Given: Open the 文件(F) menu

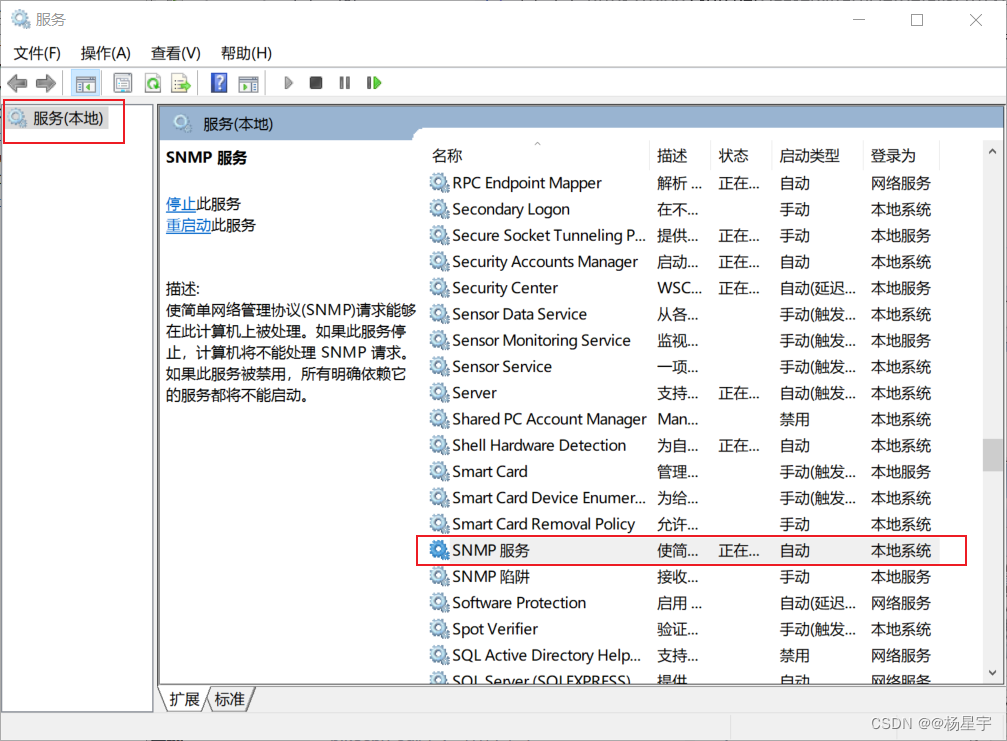Looking at the screenshot, I should [37, 53].
